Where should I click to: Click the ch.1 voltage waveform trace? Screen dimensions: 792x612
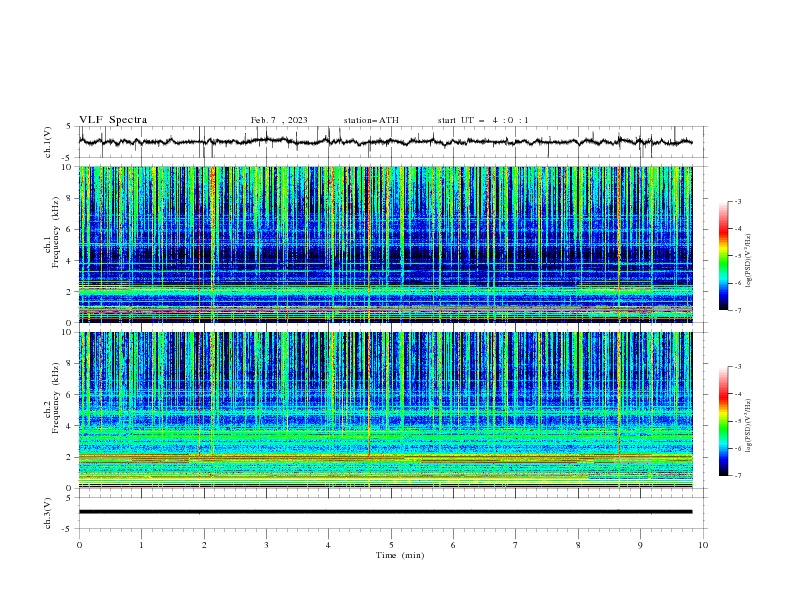tap(386, 142)
